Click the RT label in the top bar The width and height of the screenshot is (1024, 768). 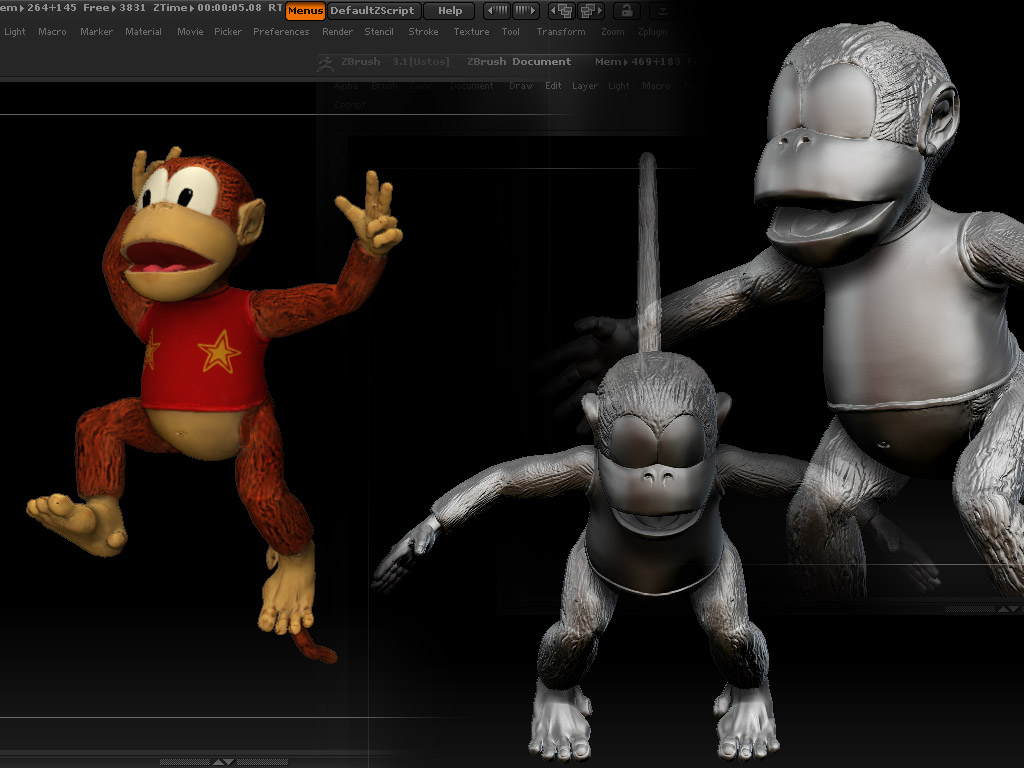point(275,8)
